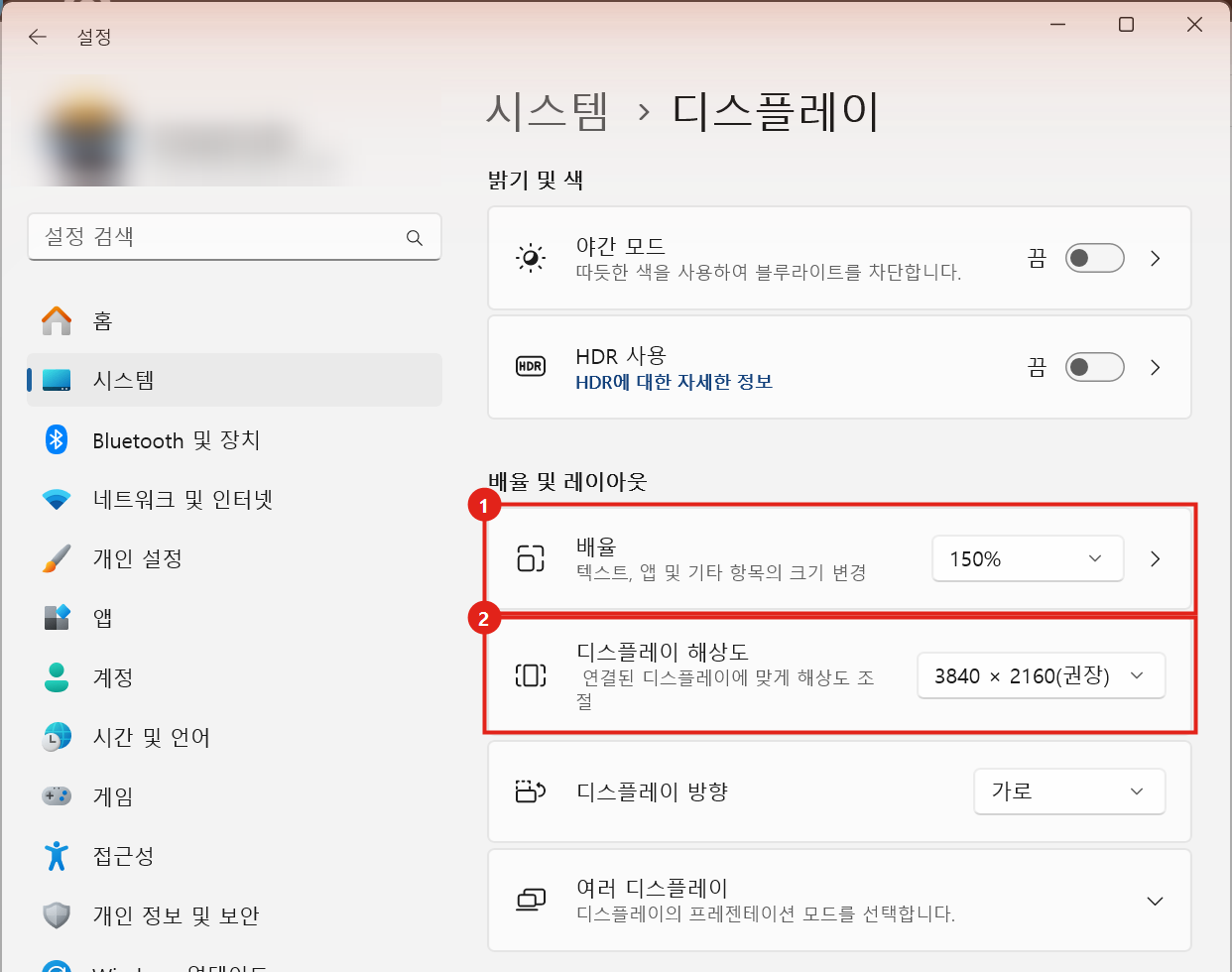
Task: Click the Home house icon in sidebar
Action: point(57,320)
